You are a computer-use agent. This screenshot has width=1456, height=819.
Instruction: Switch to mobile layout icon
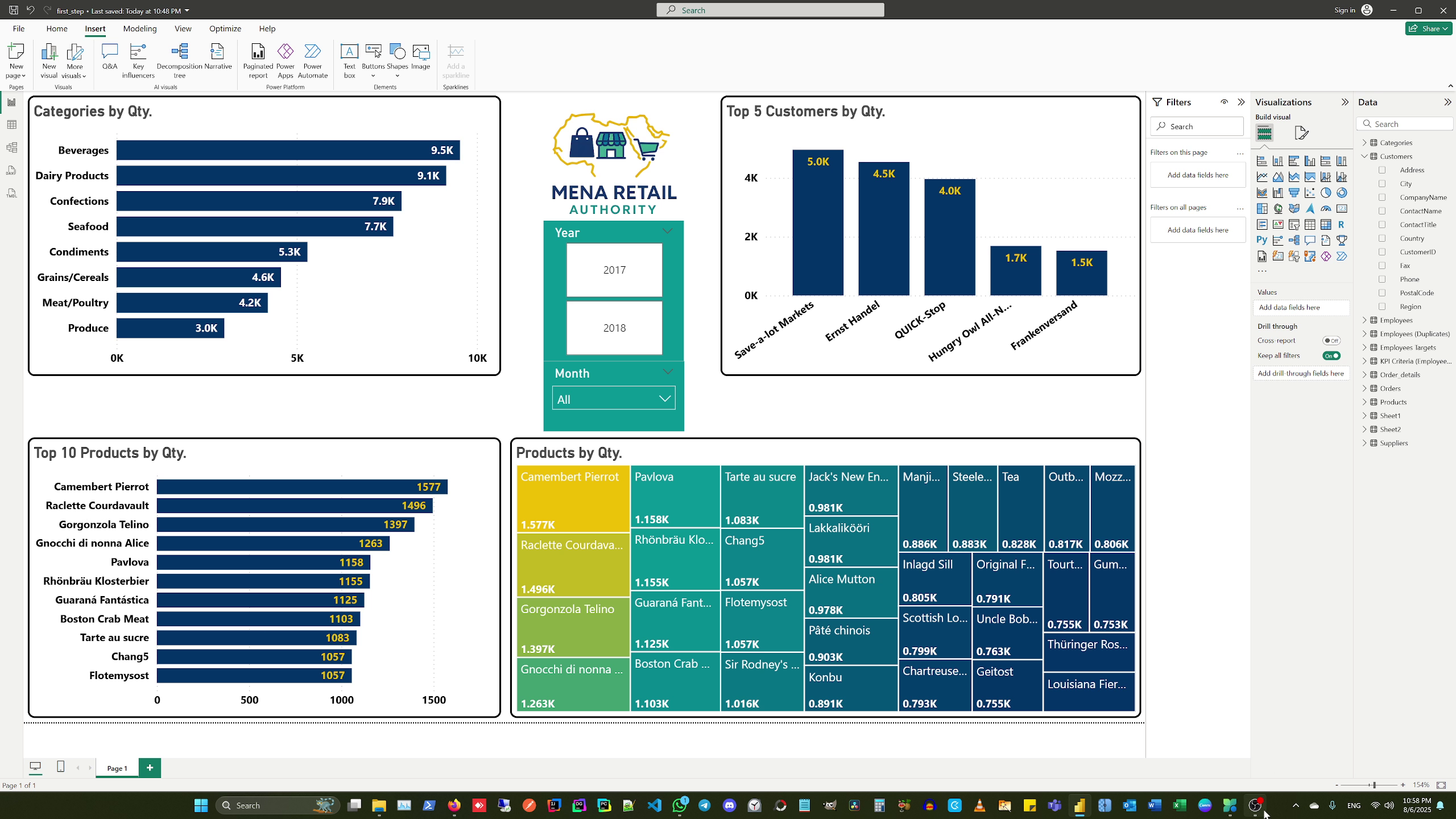click(61, 767)
